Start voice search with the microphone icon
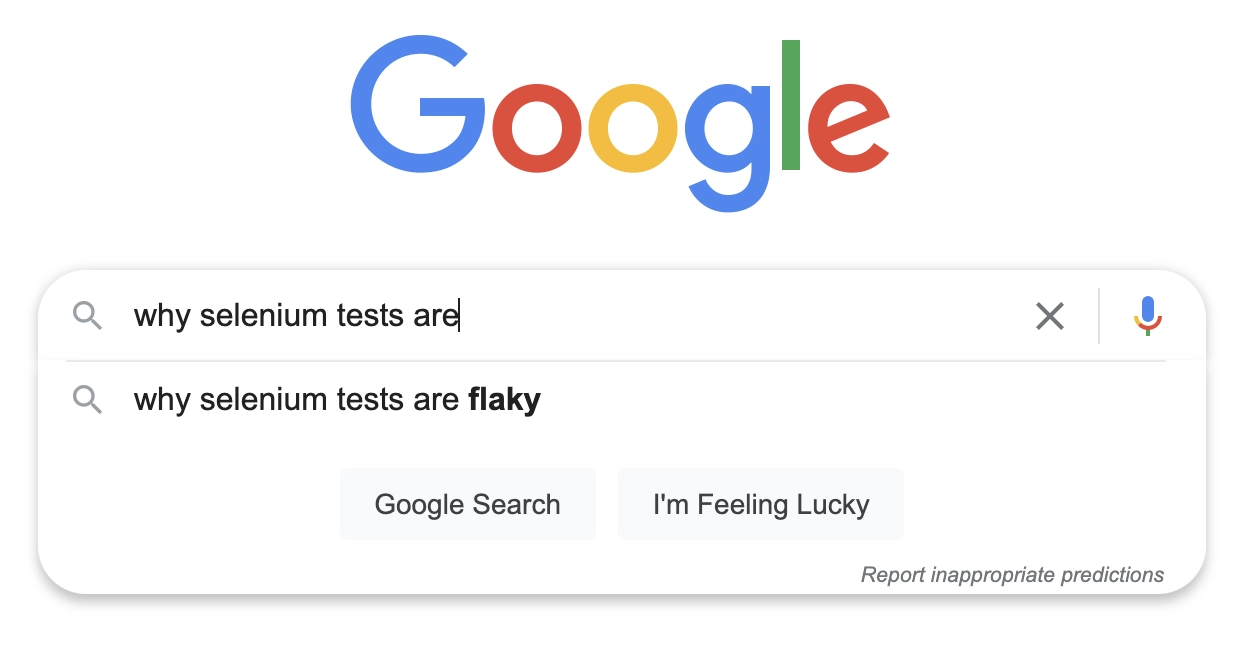This screenshot has width=1250, height=666. pyautogui.click(x=1147, y=316)
